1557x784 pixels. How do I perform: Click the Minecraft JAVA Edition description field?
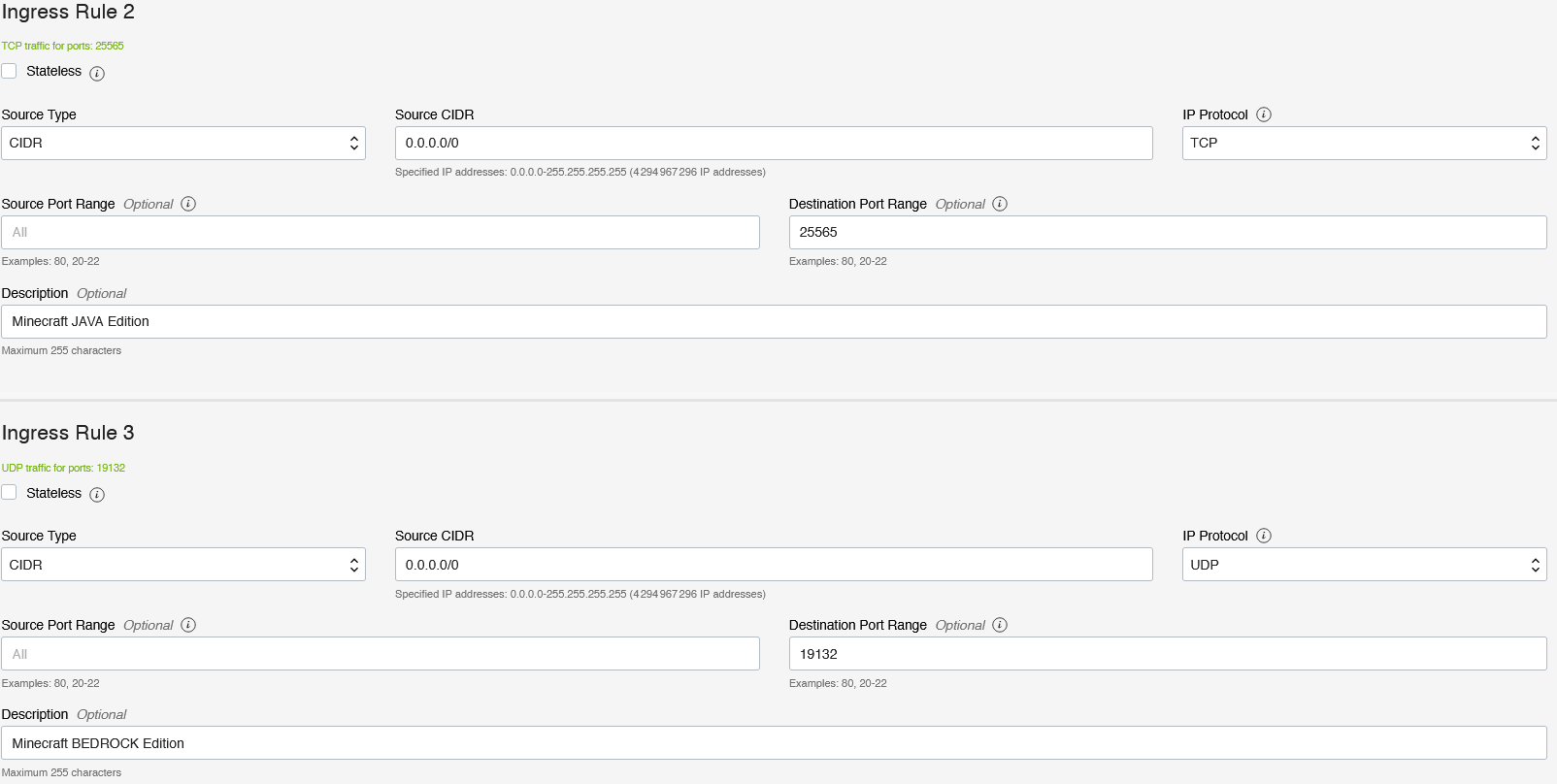point(773,321)
